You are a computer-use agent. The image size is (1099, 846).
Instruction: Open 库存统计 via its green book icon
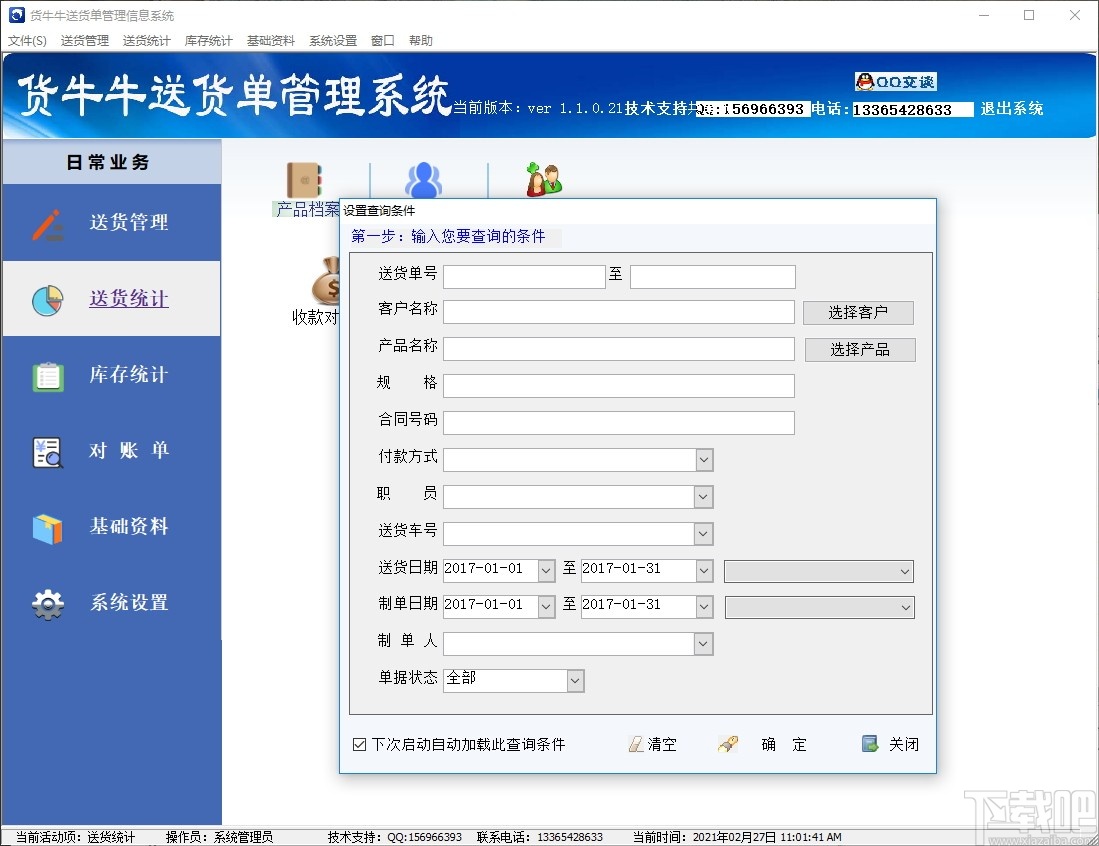tap(47, 374)
